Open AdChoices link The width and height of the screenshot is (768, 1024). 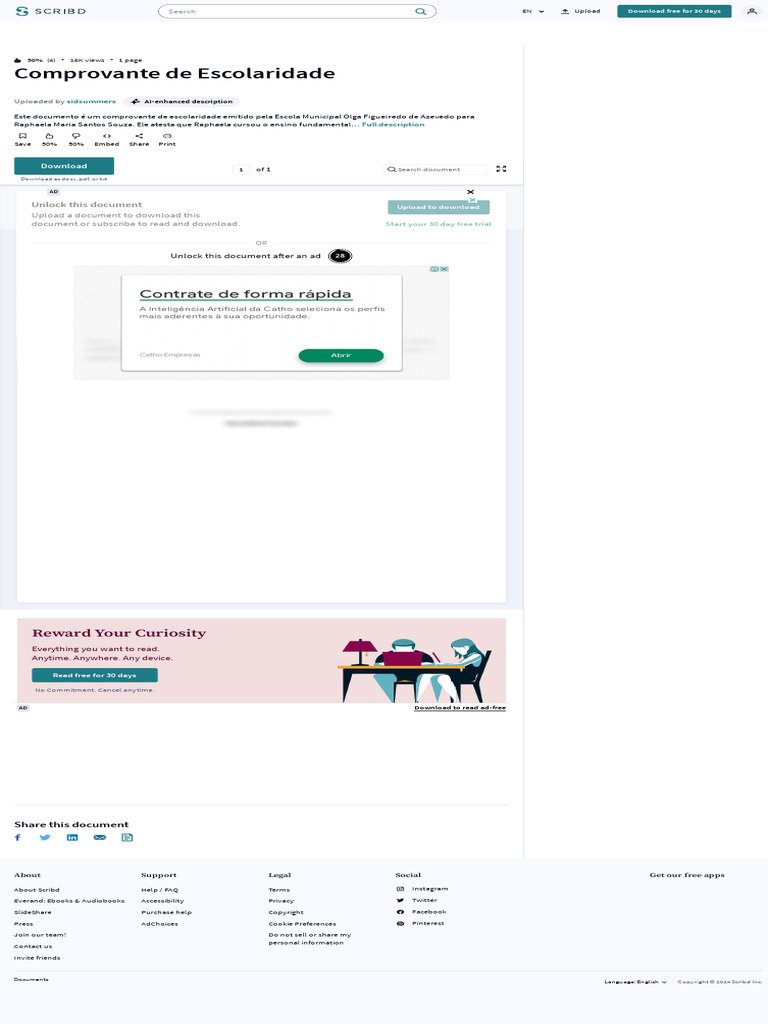(x=159, y=923)
